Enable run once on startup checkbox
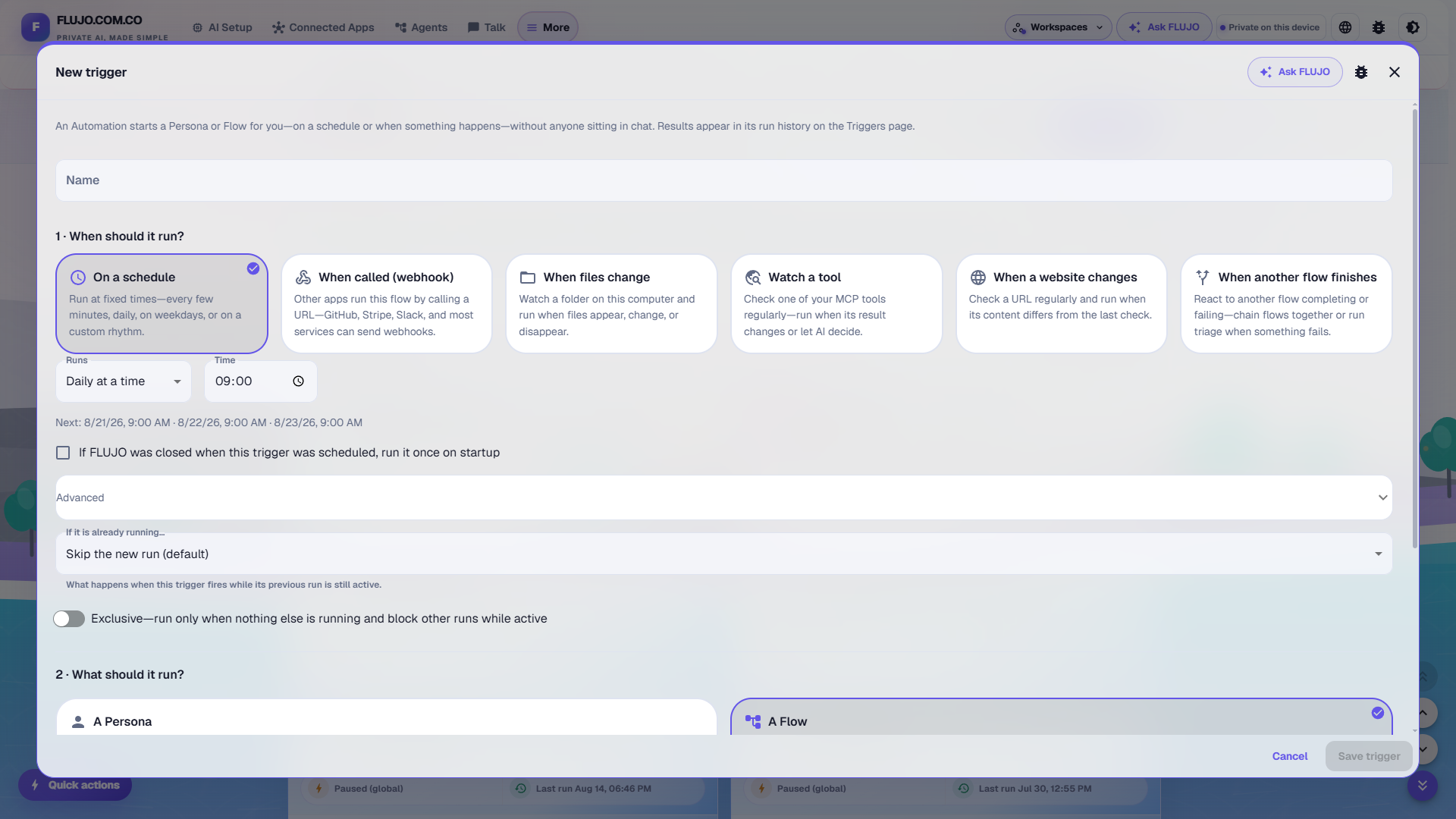 [63, 453]
